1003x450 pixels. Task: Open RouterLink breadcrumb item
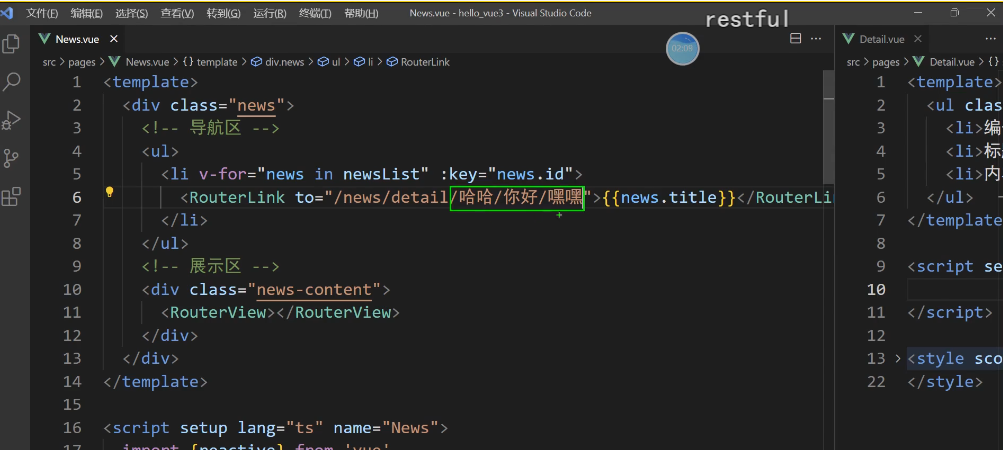[x=418, y=62]
